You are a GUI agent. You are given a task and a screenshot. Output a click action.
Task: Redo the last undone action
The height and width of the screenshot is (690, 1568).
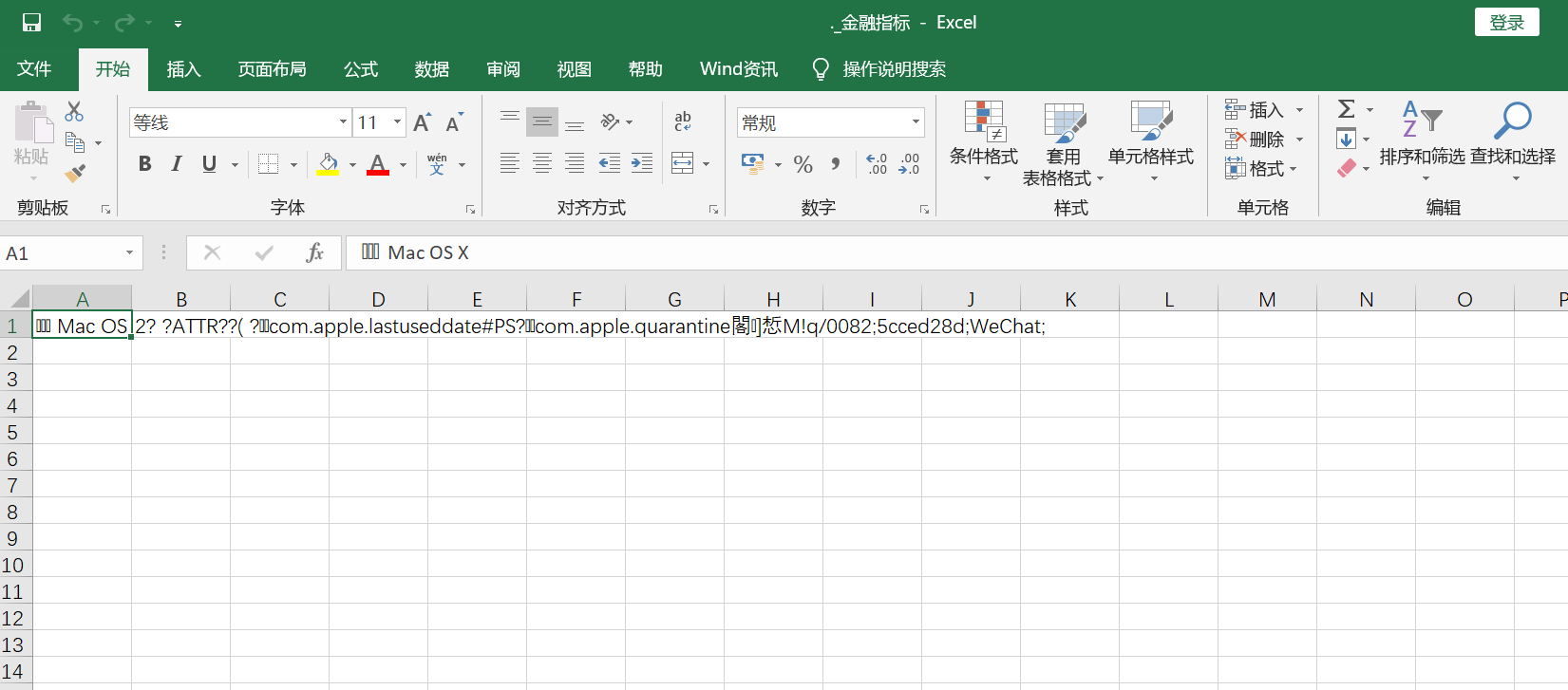tap(124, 22)
